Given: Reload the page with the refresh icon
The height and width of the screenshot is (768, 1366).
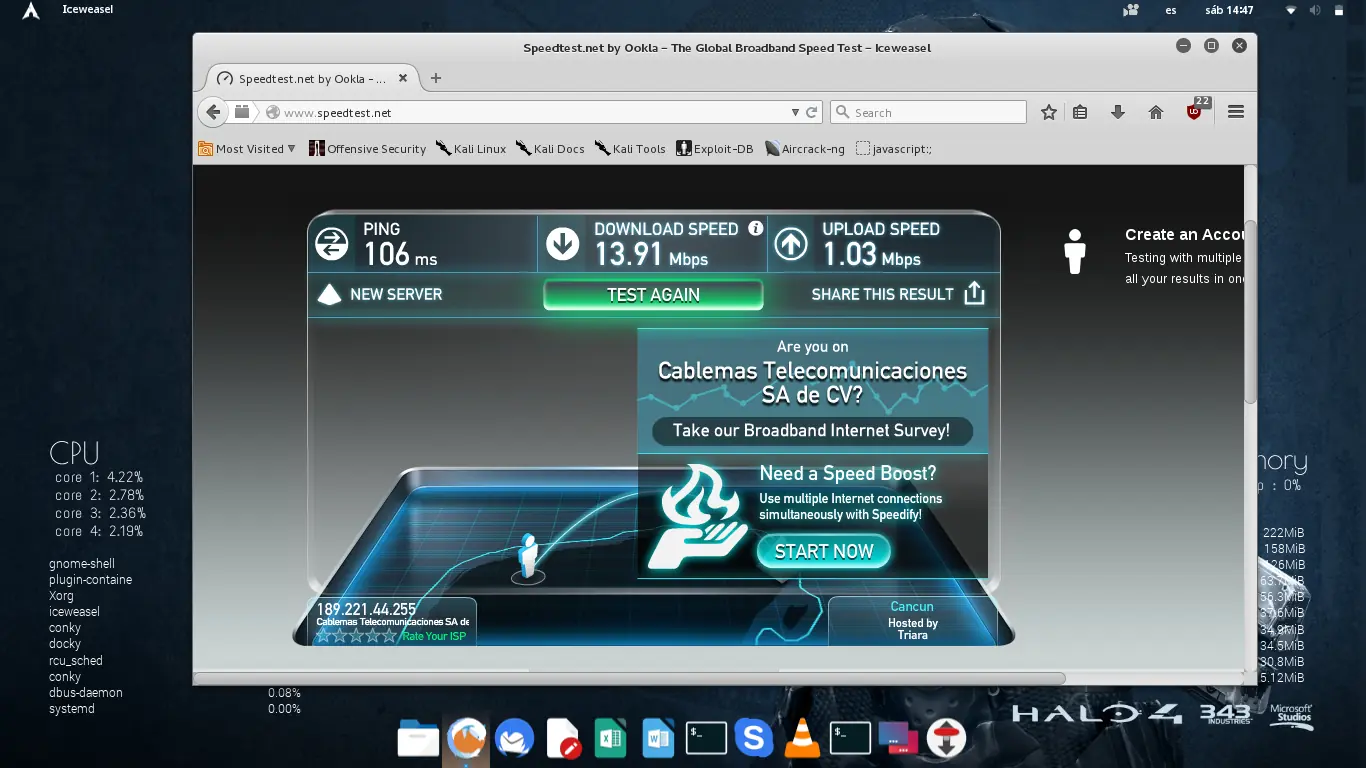Looking at the screenshot, I should tap(812, 113).
